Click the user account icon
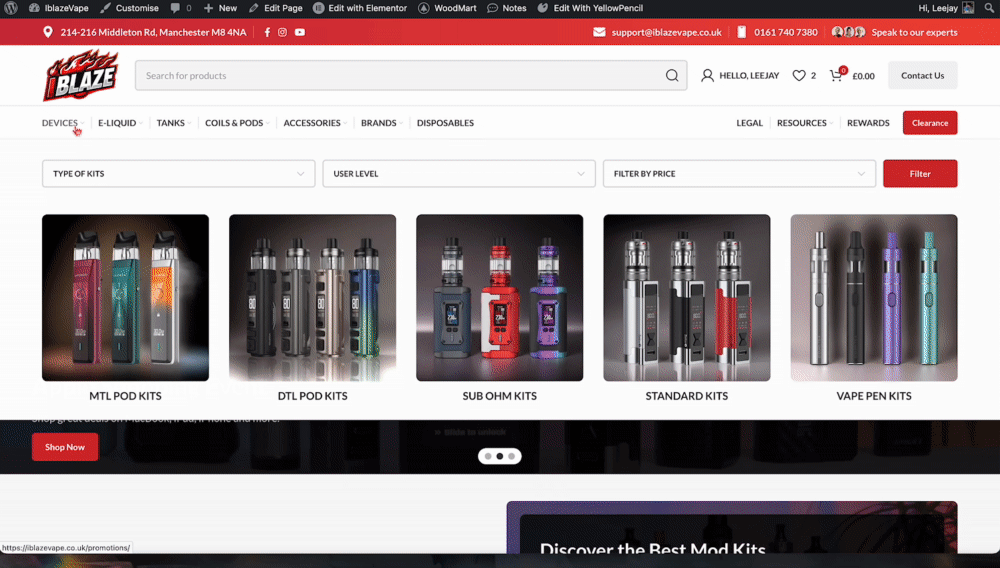The width and height of the screenshot is (1000, 568). tap(707, 75)
